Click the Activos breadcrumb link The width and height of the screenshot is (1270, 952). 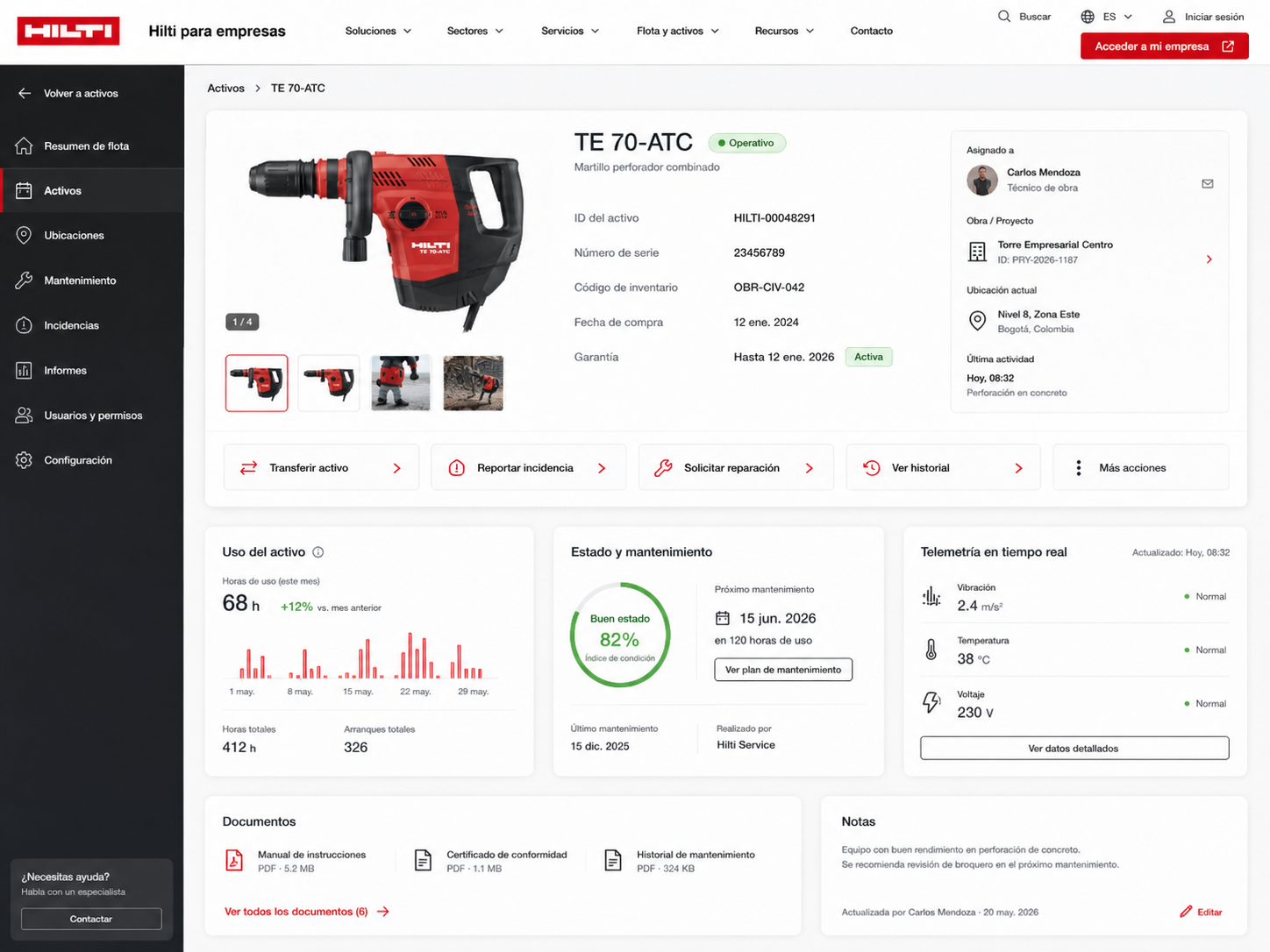click(225, 88)
